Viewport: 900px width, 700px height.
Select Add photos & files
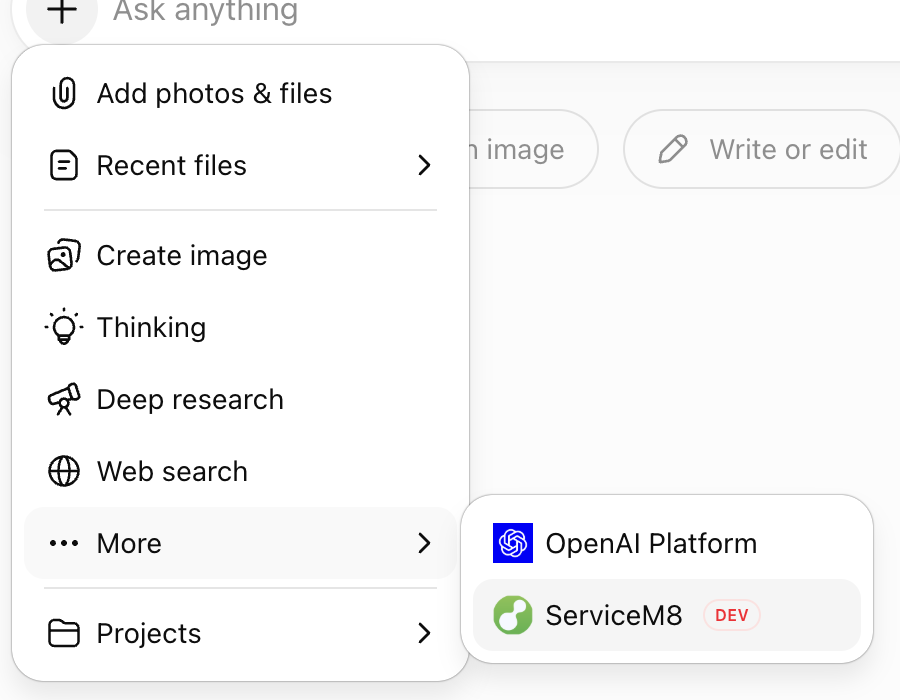point(240,94)
